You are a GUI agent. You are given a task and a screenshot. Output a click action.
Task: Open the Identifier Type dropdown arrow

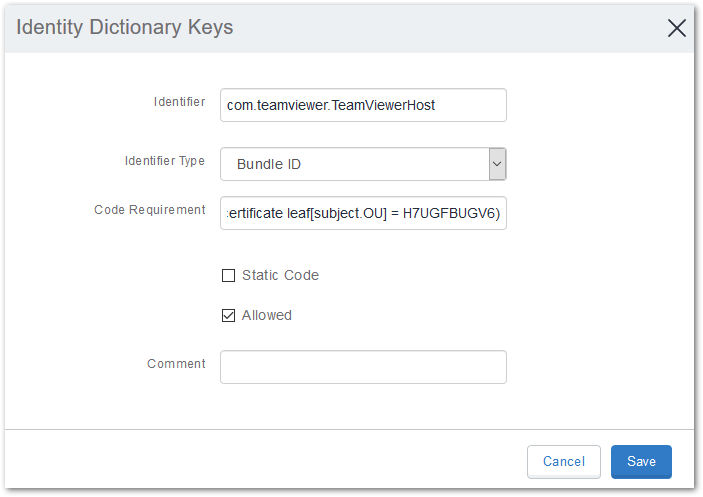[497, 164]
